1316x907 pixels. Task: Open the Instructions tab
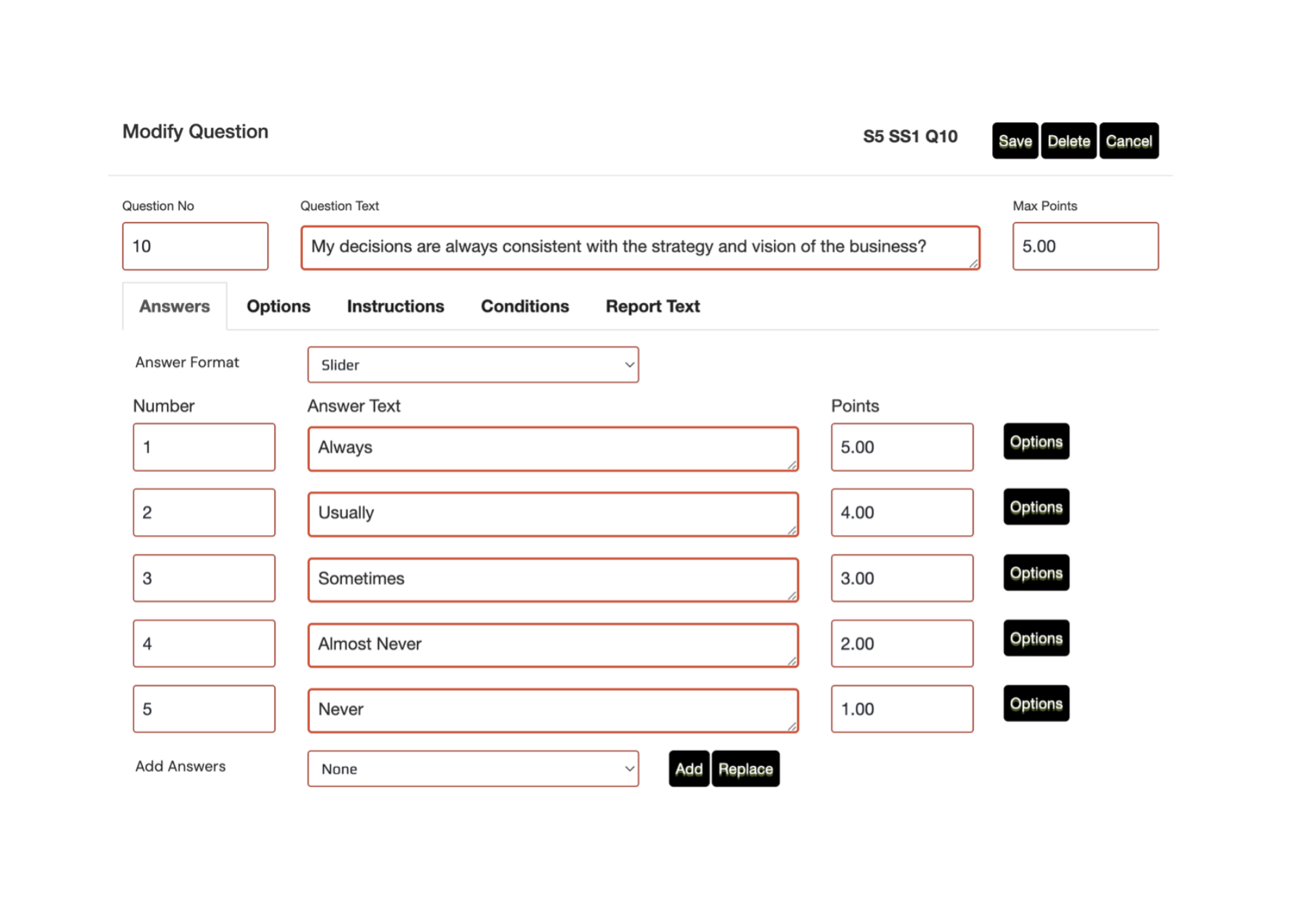tap(395, 306)
